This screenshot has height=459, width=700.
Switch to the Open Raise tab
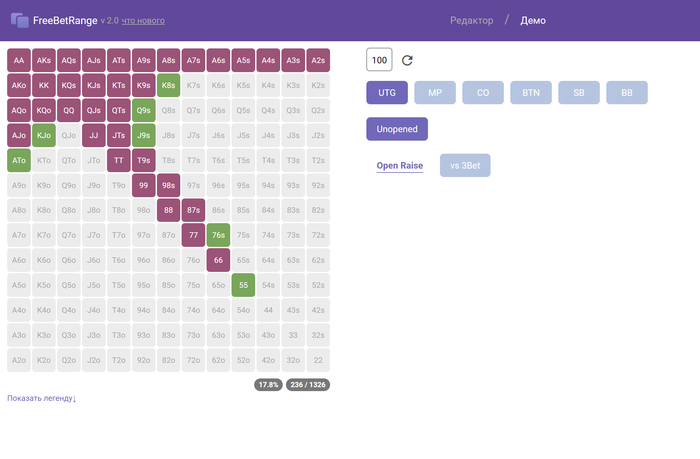pyautogui.click(x=400, y=166)
